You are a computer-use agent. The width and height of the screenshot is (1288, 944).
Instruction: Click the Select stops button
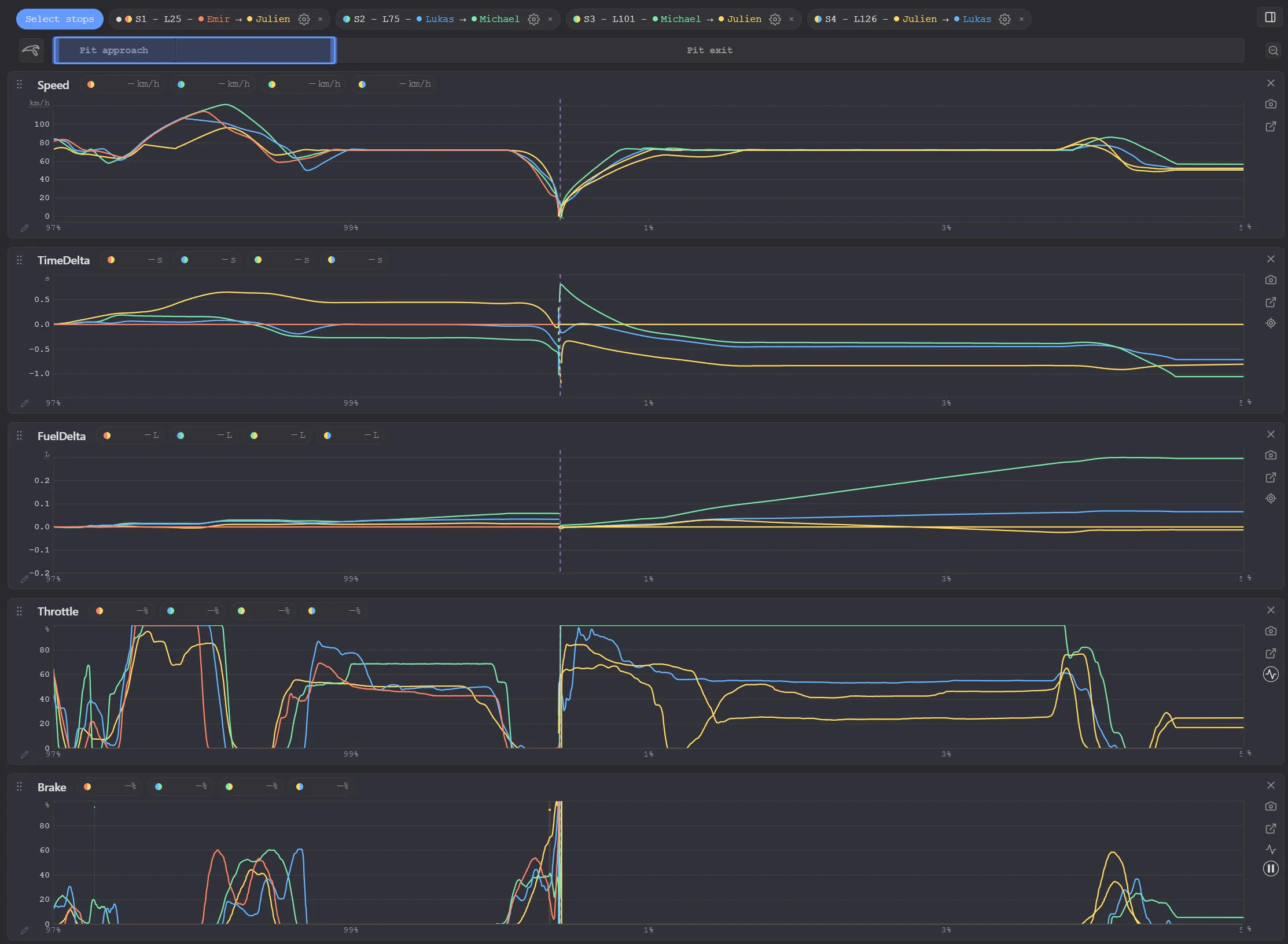click(60, 19)
